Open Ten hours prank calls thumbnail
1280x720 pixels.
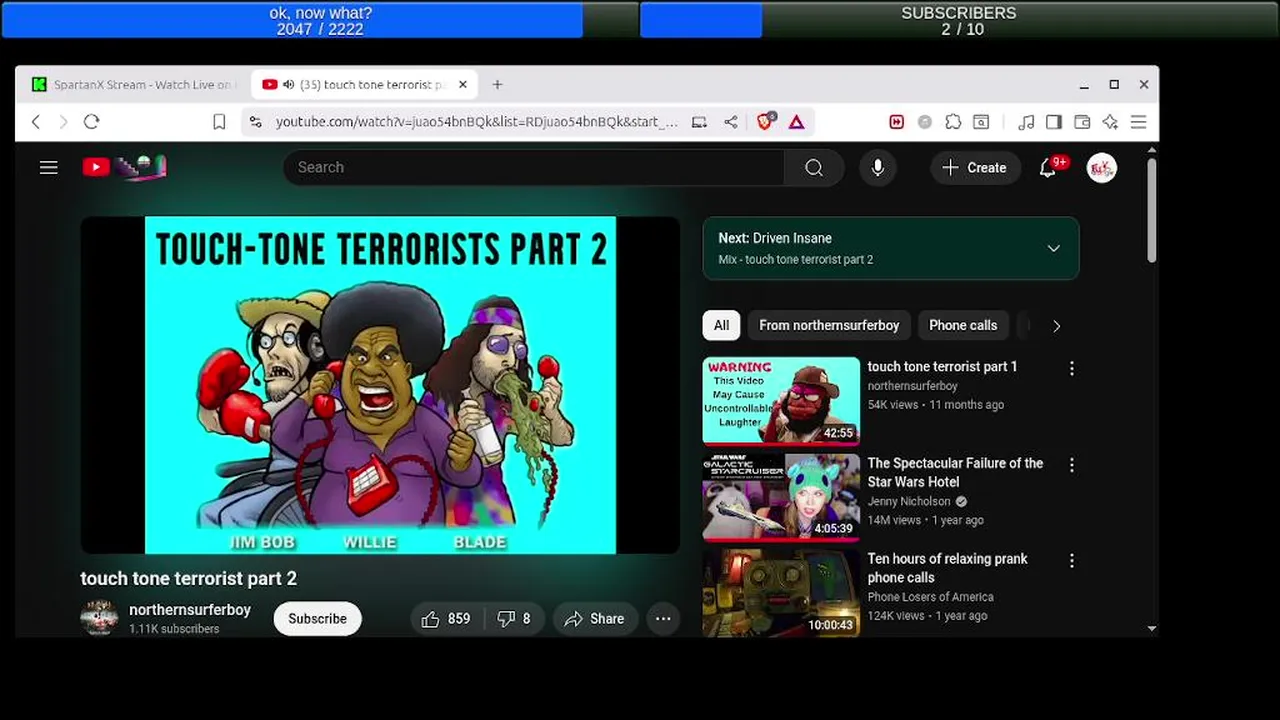[781, 592]
